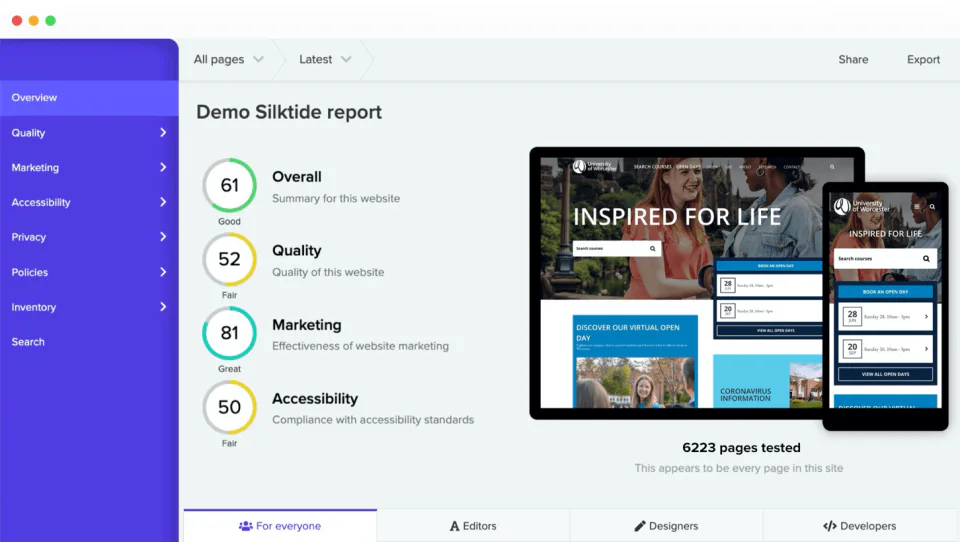Viewport: 960px width, 542px height.
Task: Click 'Quality of this website' description
Action: click(x=328, y=272)
